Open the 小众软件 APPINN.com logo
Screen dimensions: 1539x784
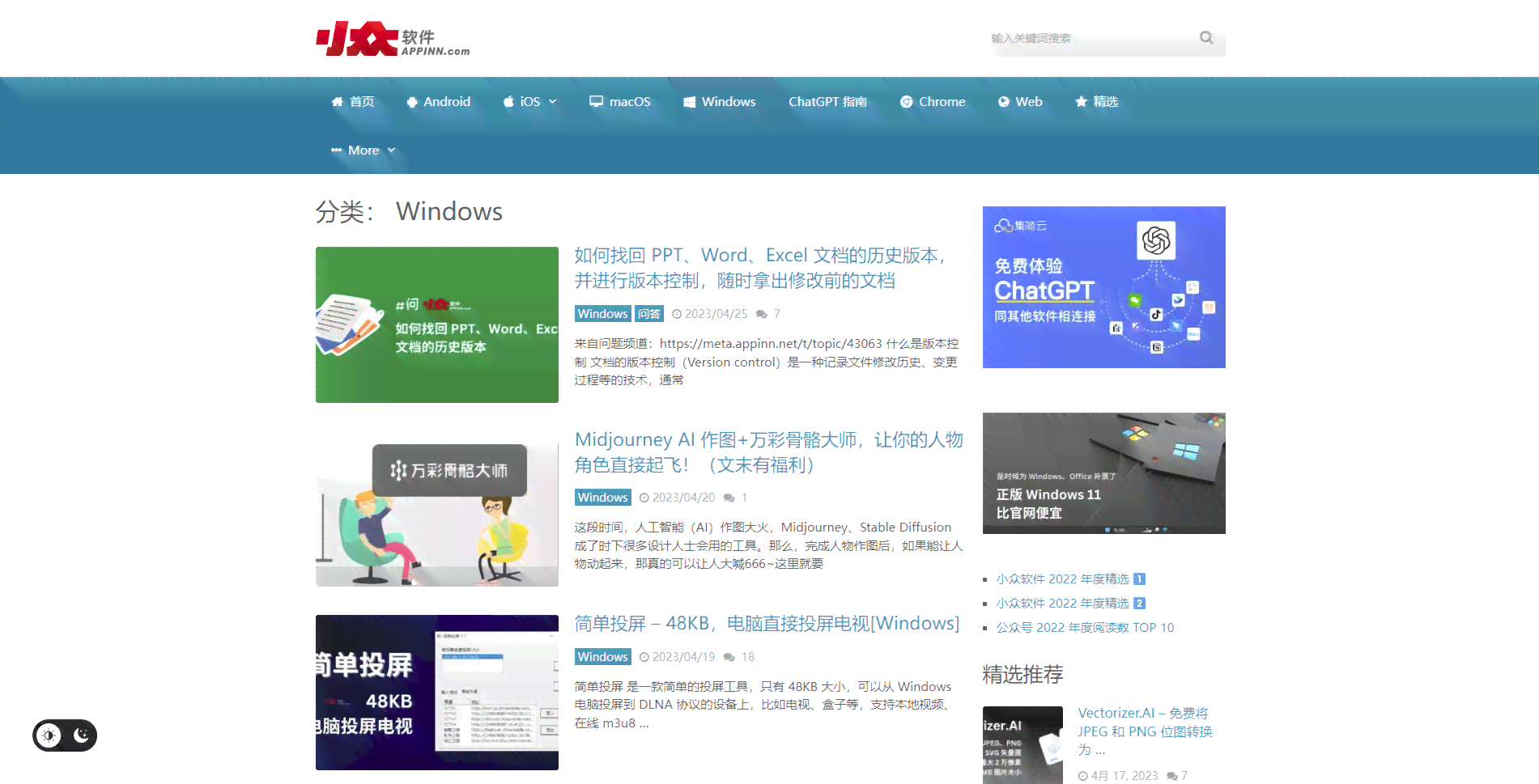[393, 39]
